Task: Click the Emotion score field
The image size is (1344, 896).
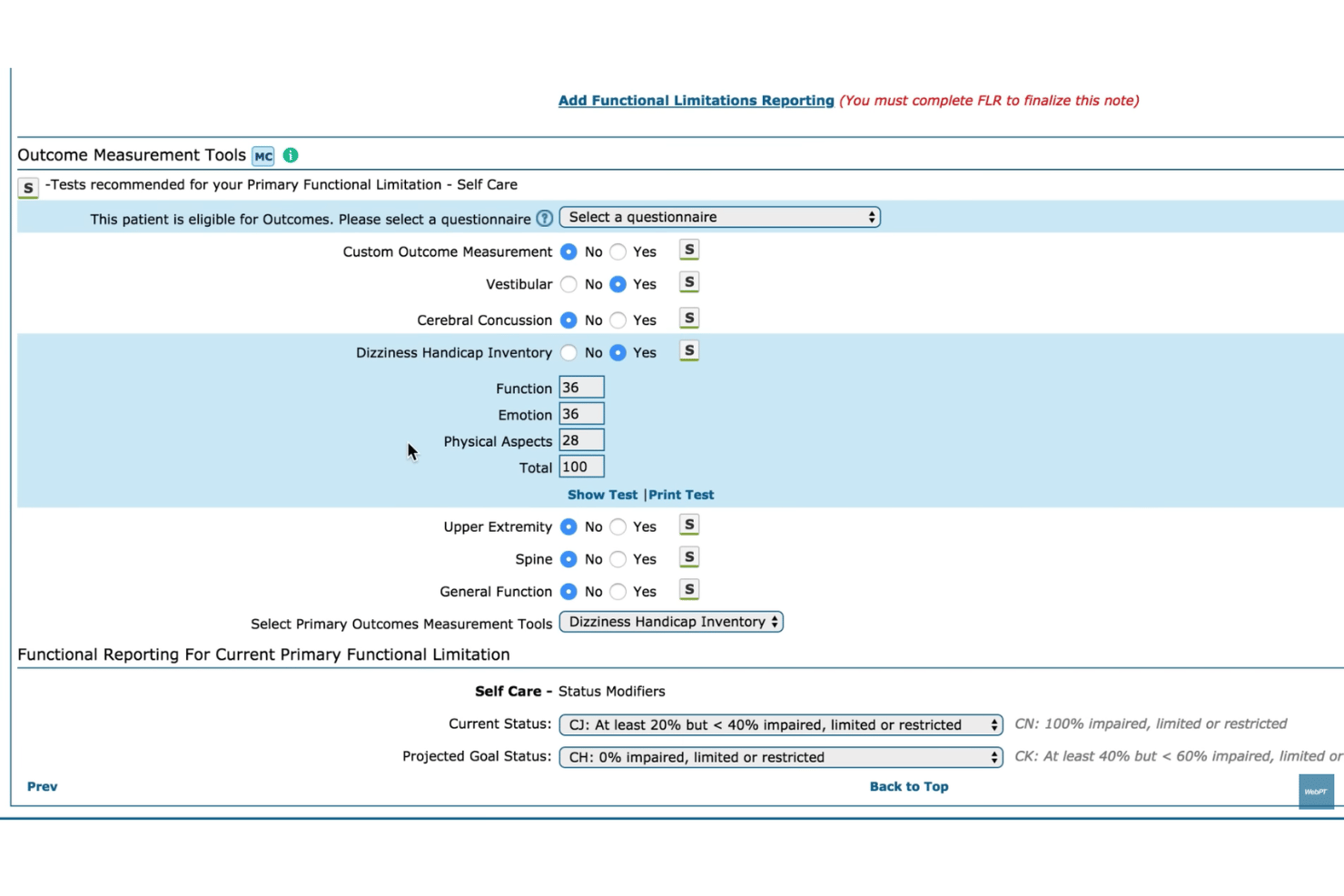Action: click(x=581, y=414)
